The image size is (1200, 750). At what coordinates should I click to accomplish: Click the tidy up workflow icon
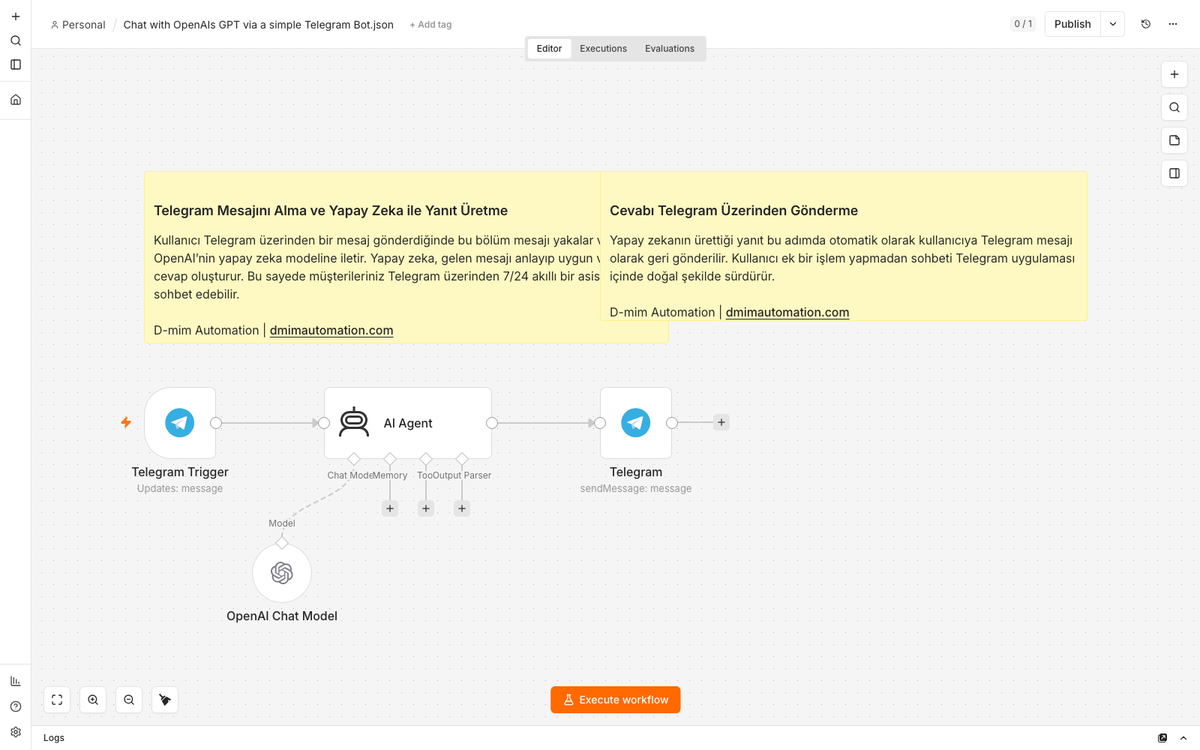pyautogui.click(x=165, y=700)
